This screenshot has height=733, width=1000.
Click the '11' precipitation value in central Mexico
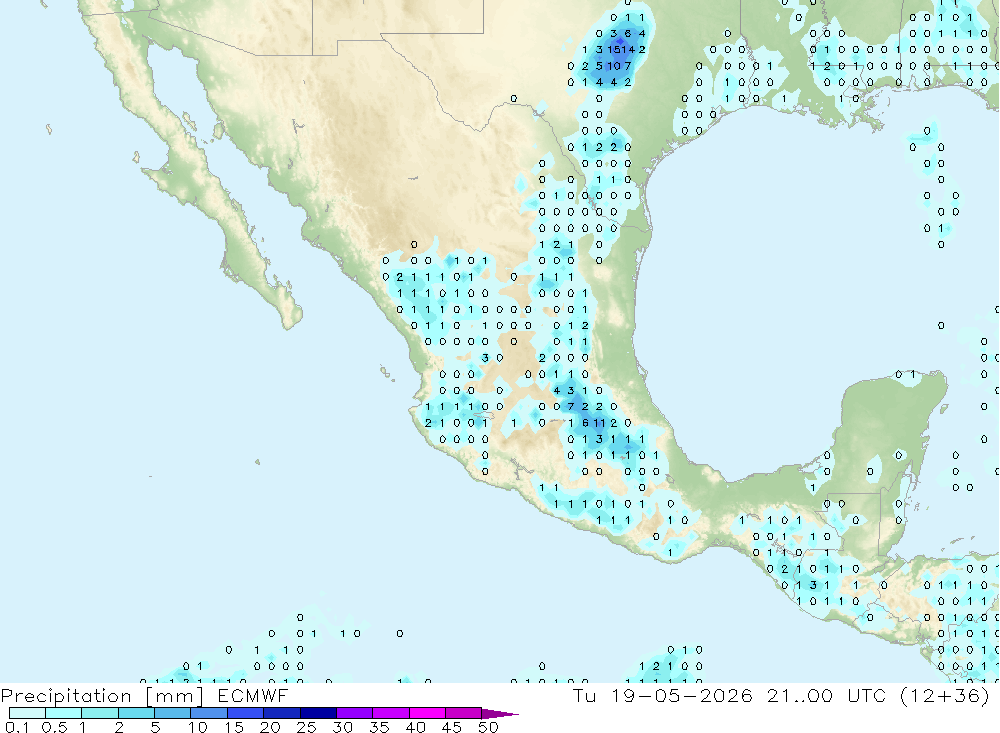pos(599,422)
